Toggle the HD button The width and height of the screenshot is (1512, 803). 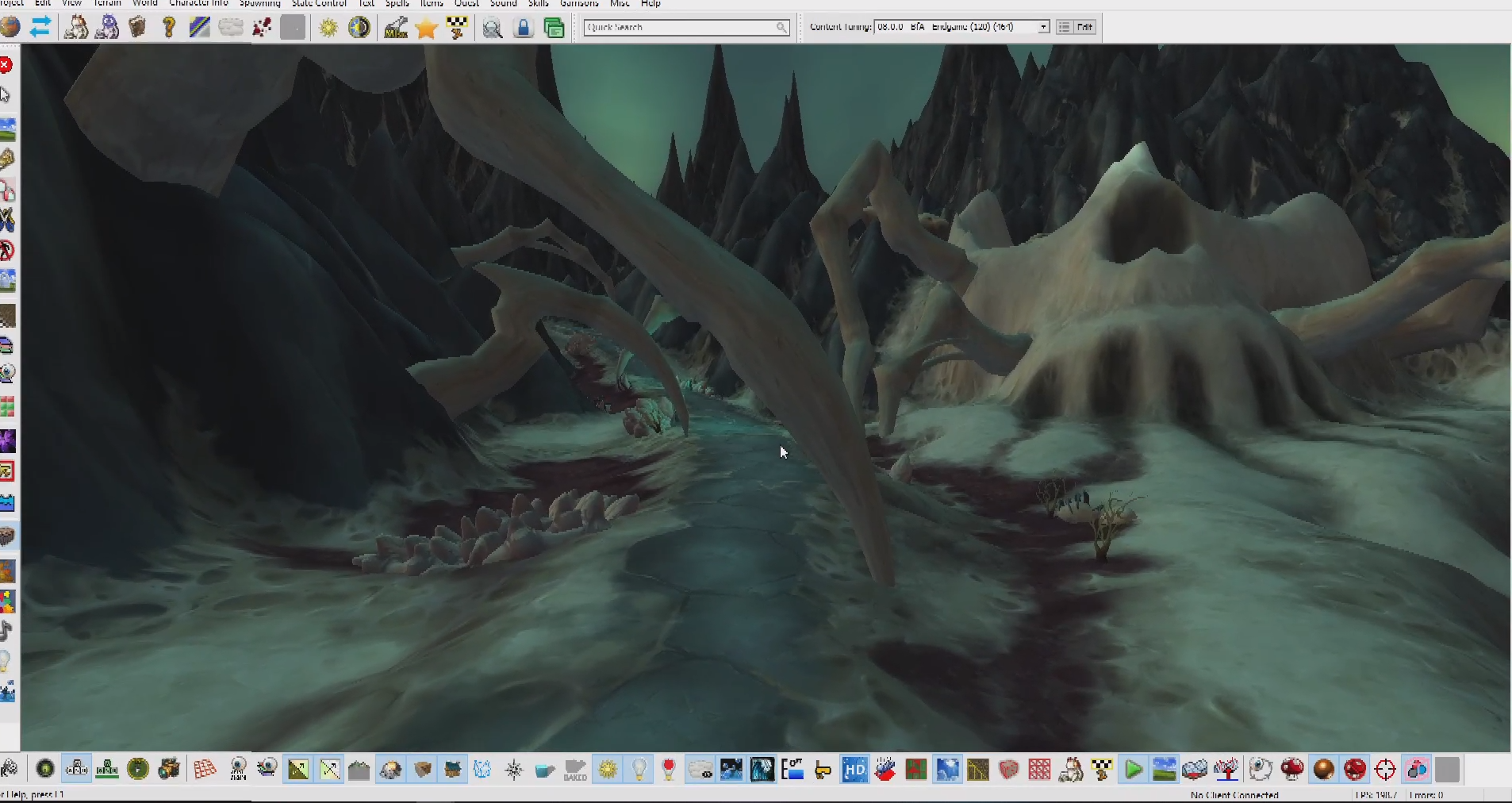[854, 769]
